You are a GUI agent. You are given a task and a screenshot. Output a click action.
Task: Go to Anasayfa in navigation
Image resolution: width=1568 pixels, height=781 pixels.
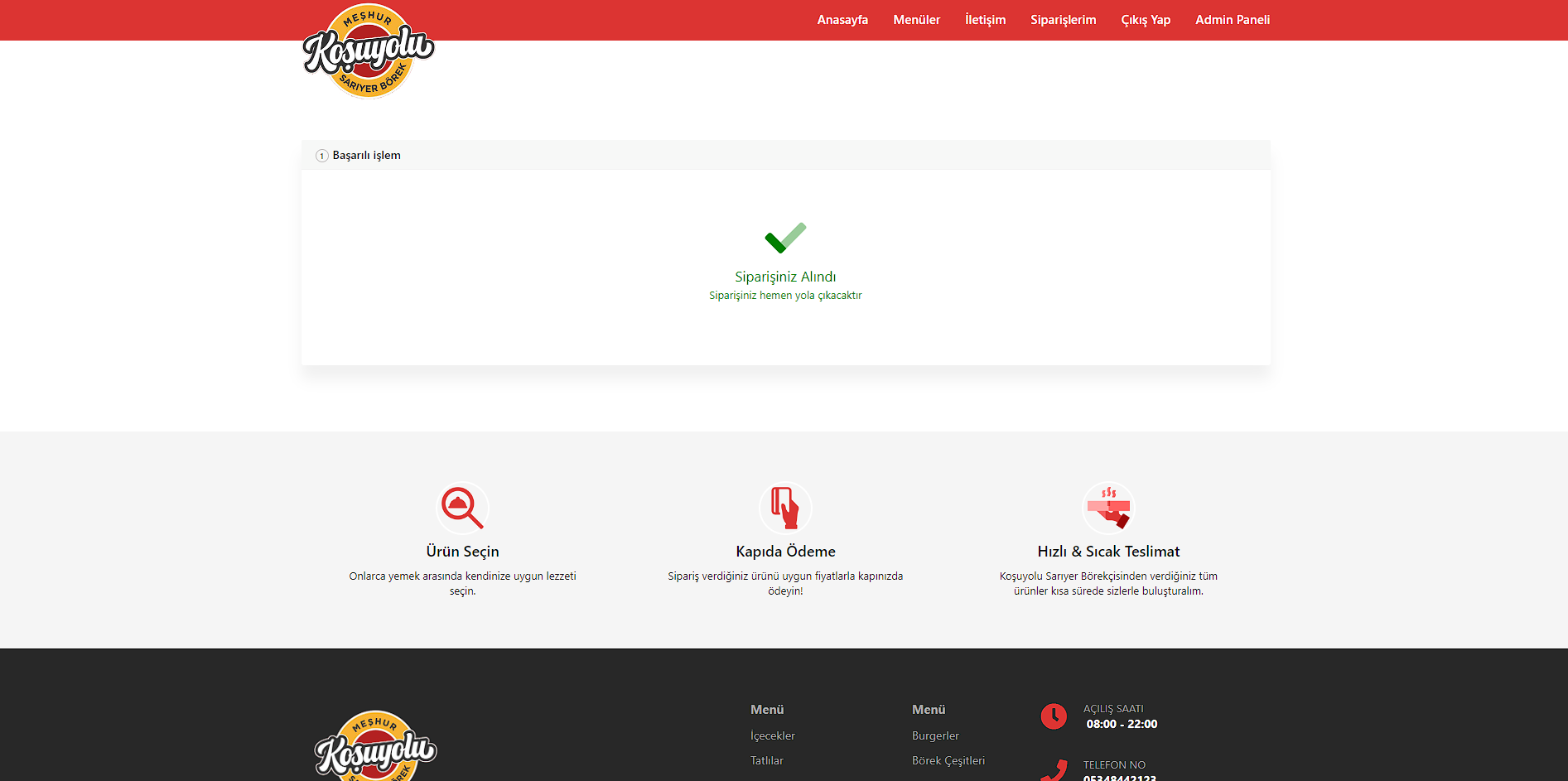tap(842, 20)
